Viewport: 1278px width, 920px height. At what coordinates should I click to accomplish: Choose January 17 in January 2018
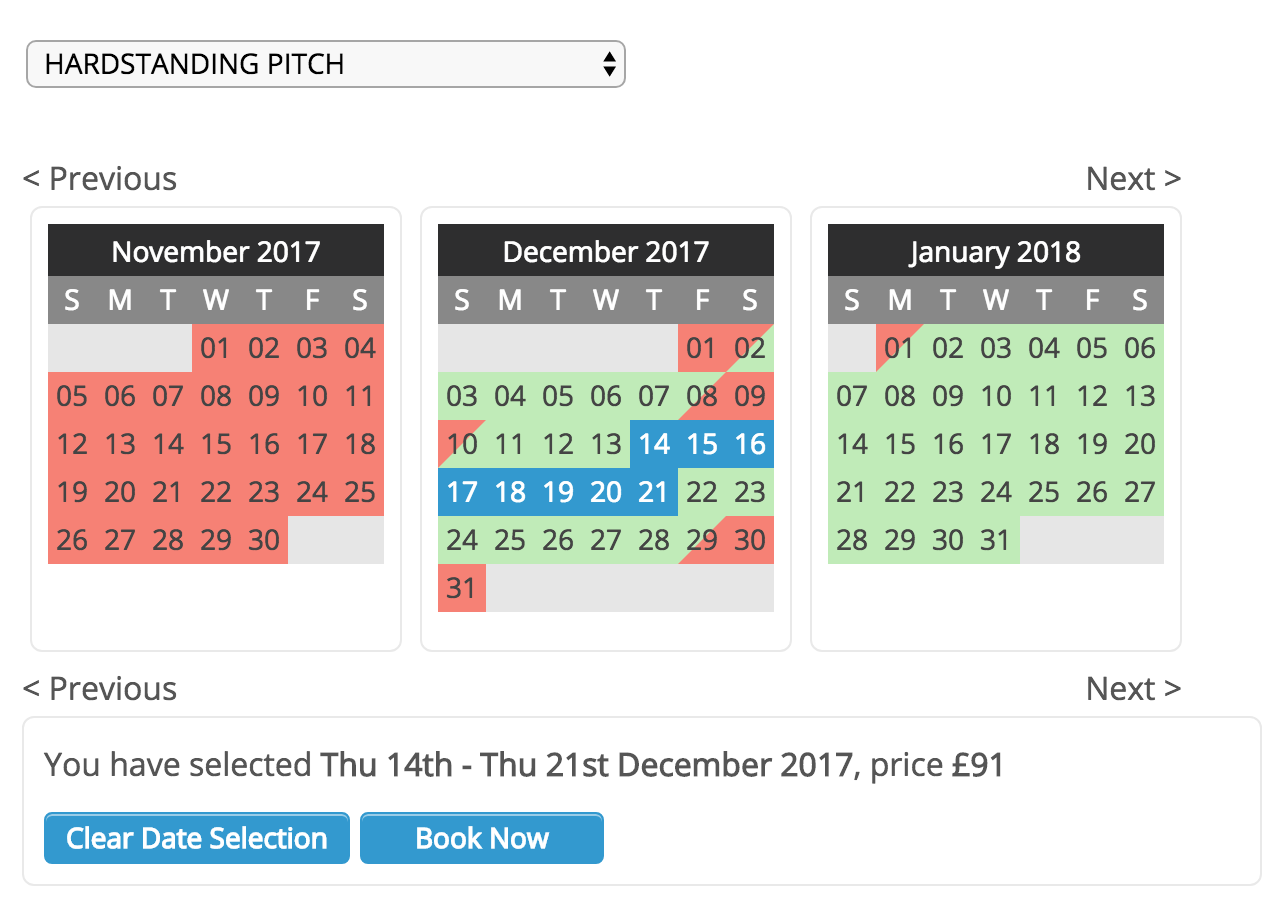[x=996, y=444]
